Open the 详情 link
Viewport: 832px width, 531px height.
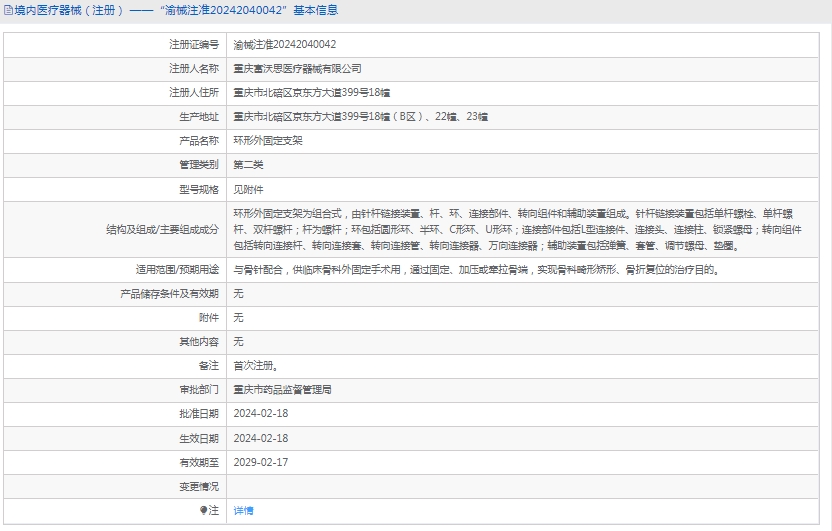click(243, 510)
